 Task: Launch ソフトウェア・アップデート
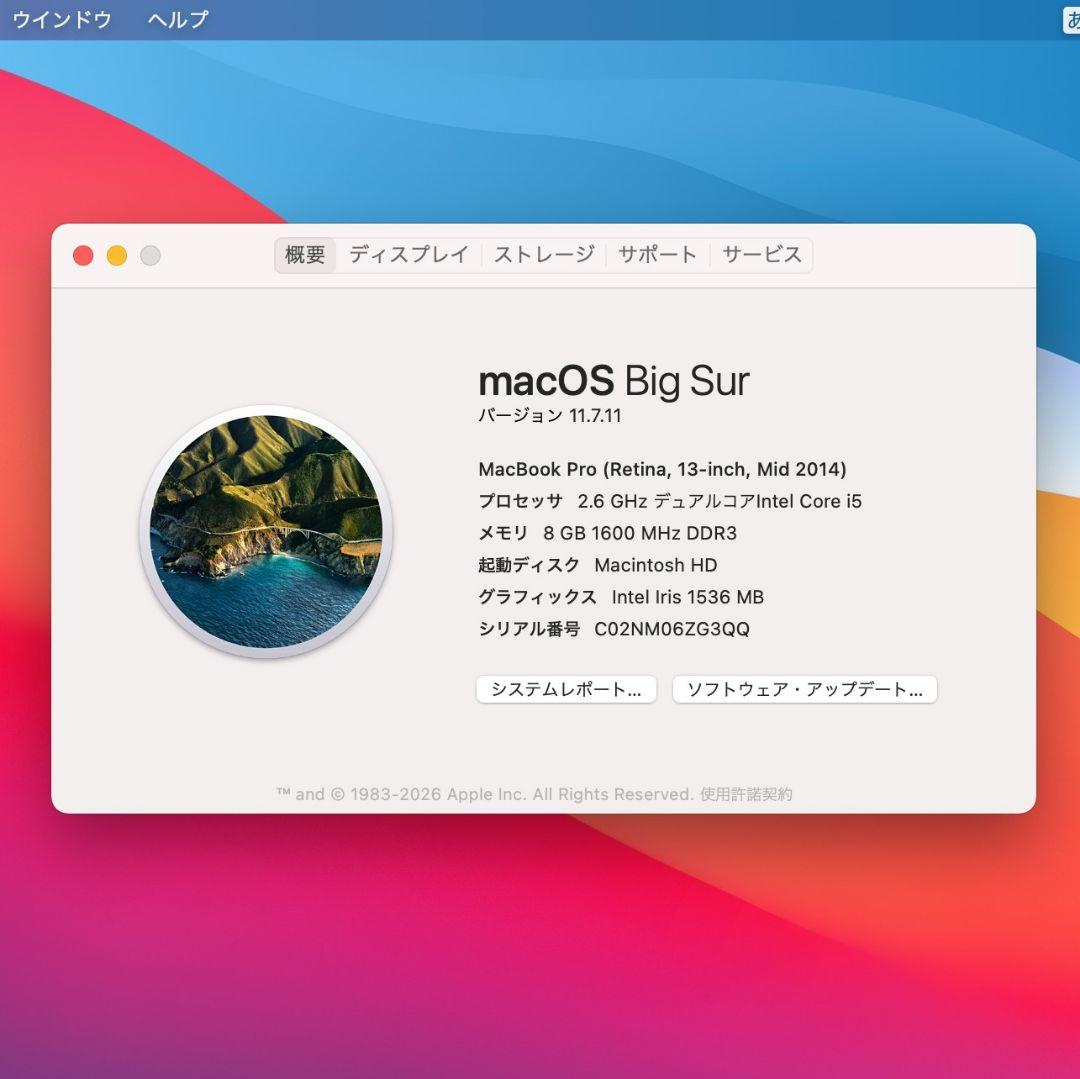click(805, 689)
